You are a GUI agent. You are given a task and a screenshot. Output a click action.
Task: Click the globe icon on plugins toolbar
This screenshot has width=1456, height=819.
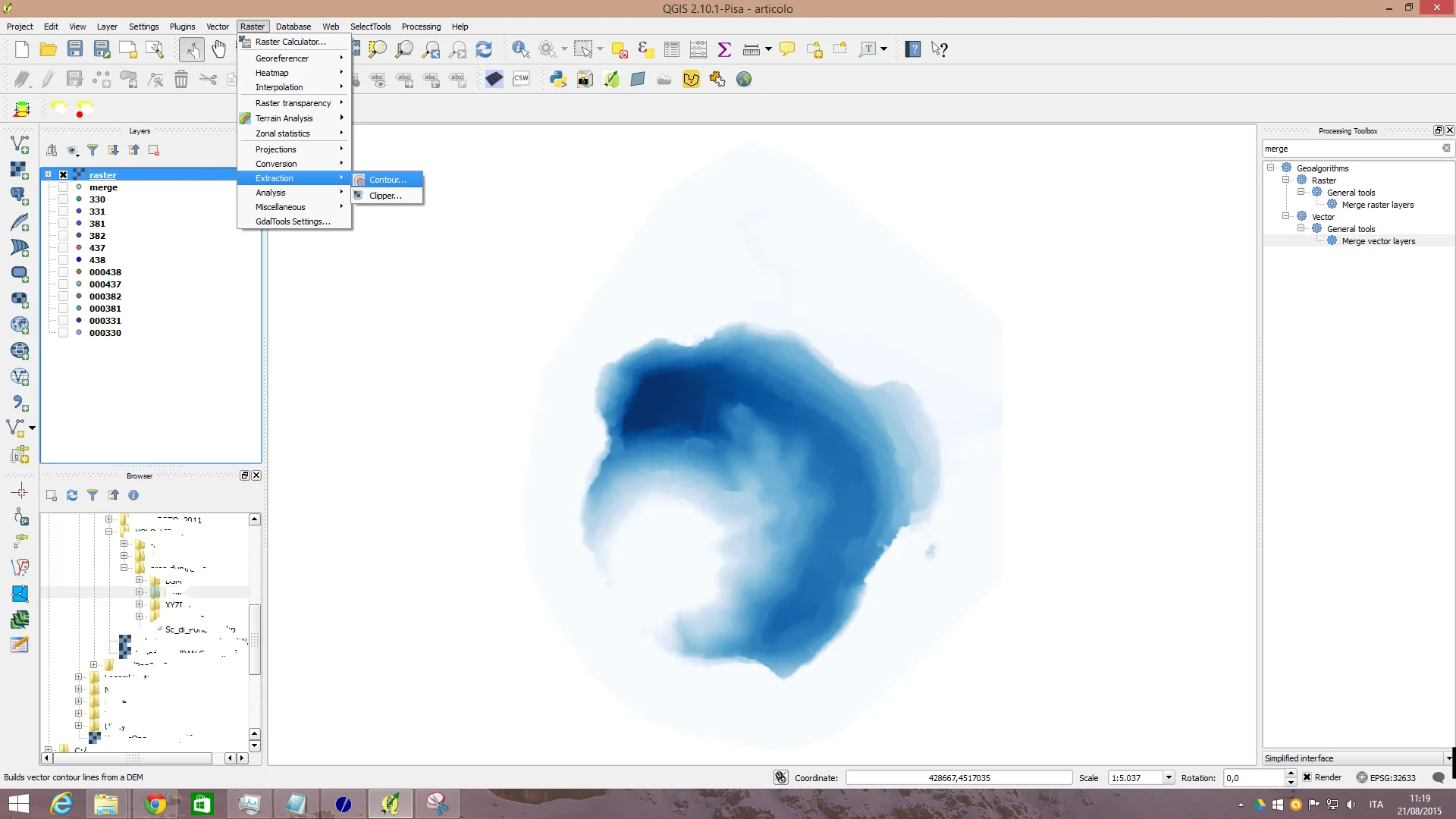coord(744,79)
